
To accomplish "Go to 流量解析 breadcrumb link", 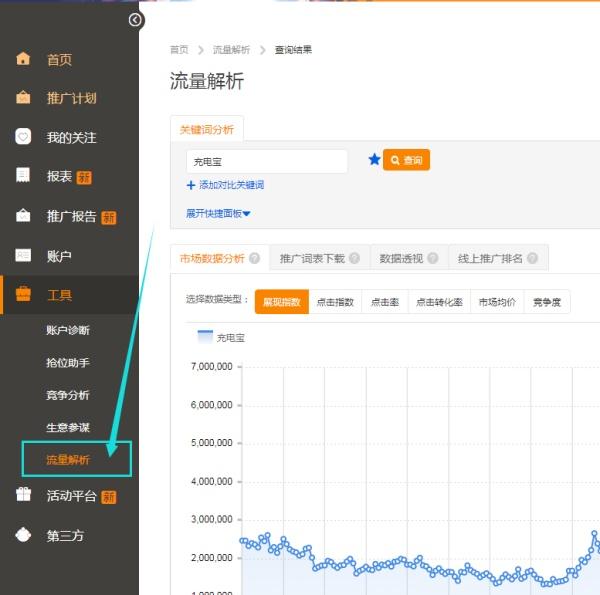I will (232, 50).
